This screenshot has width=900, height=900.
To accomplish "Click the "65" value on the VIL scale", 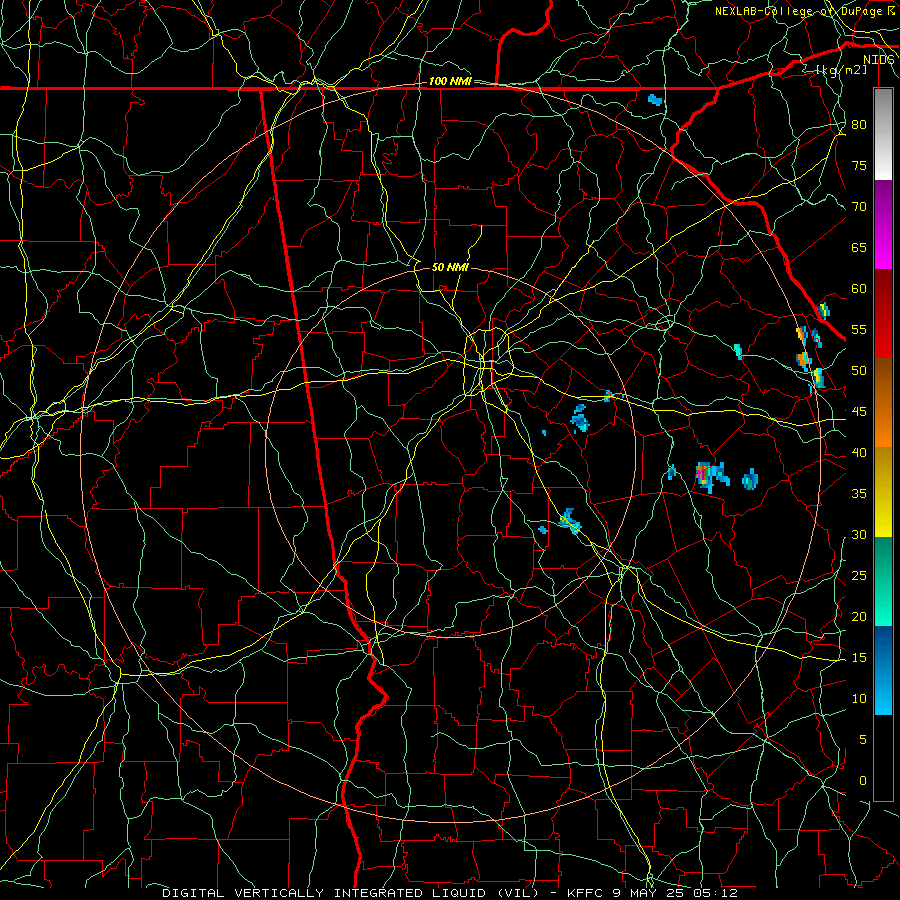I will 859,248.
